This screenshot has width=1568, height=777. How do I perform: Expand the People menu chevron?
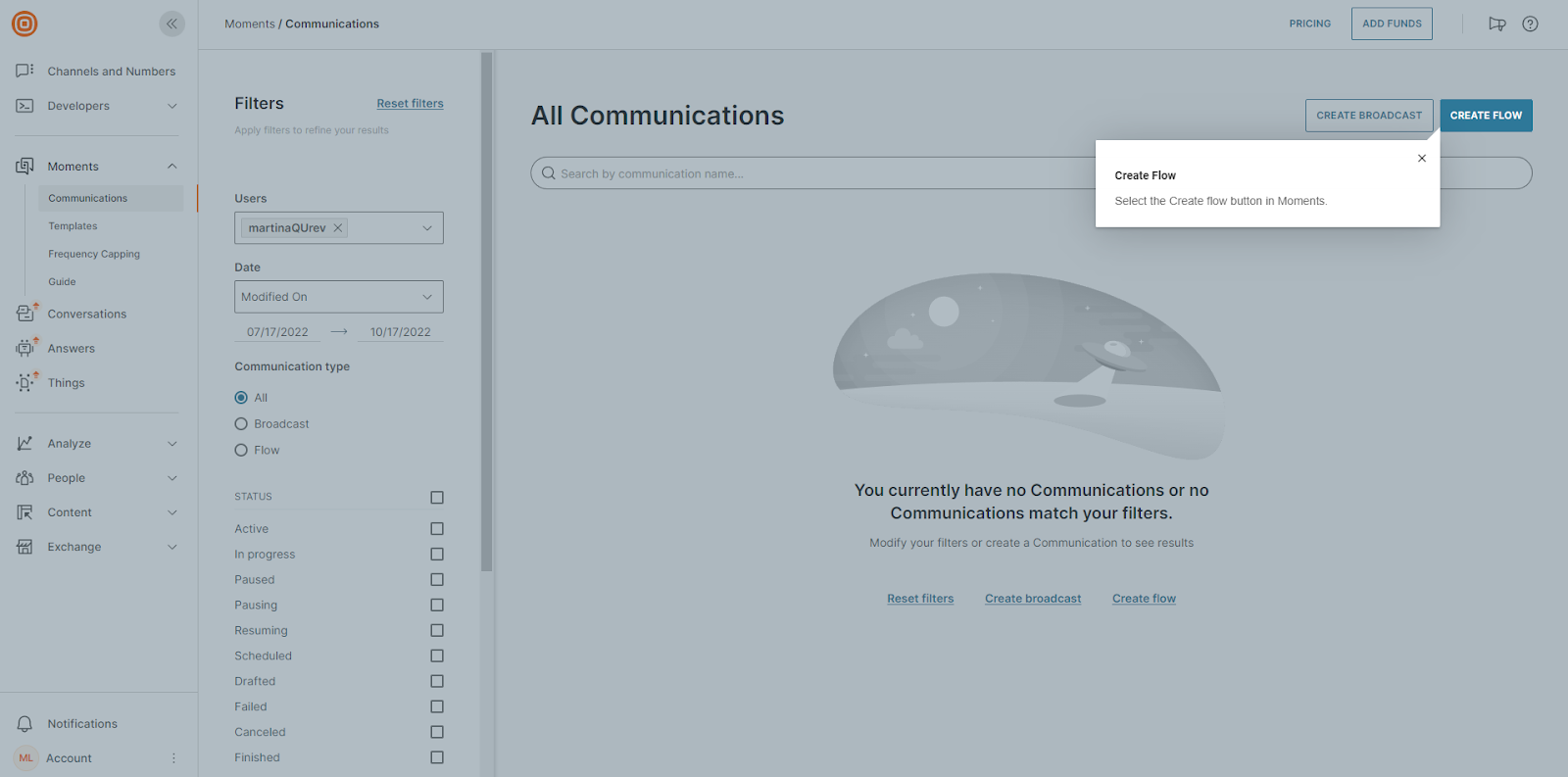[172, 478]
